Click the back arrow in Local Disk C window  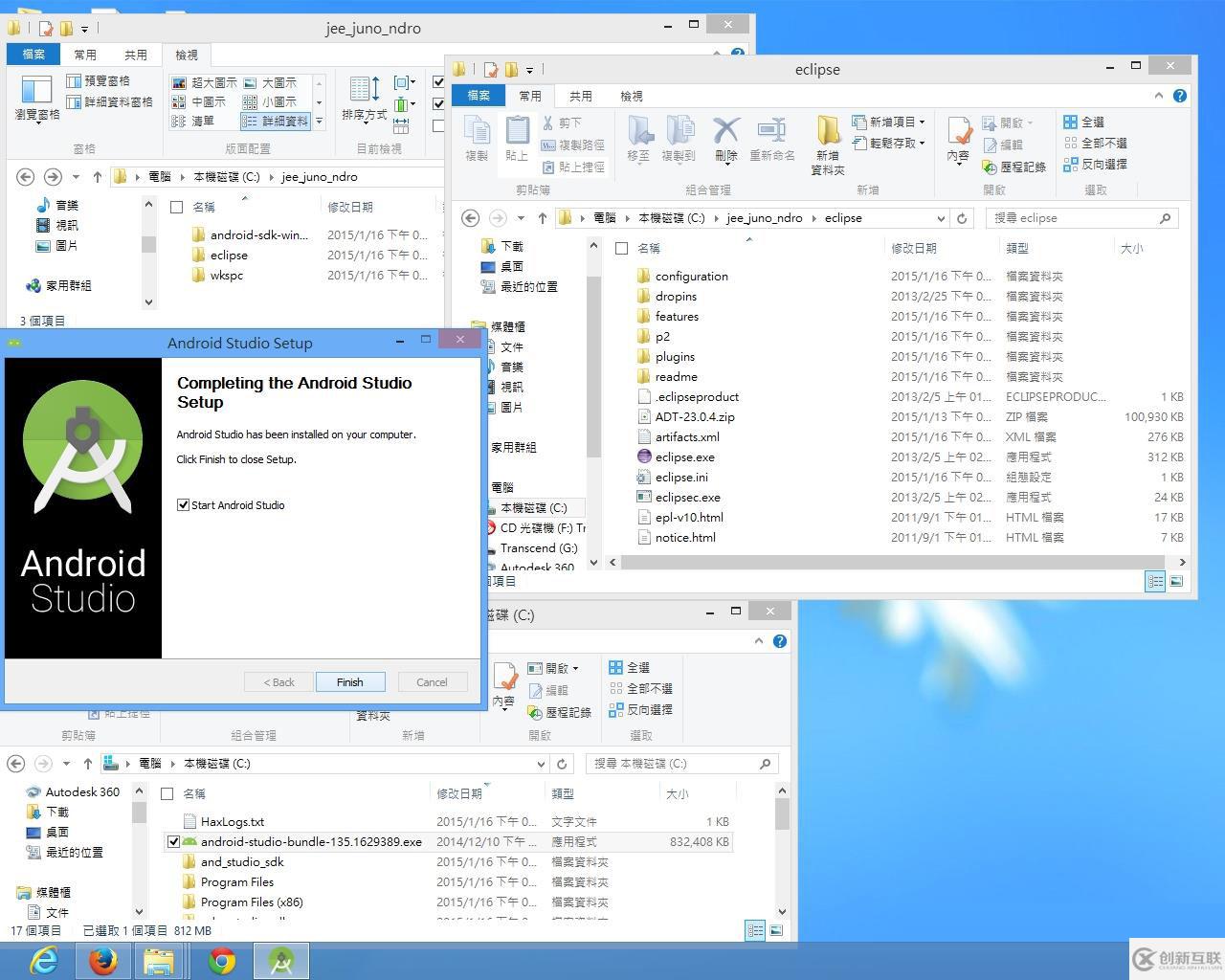(x=15, y=764)
